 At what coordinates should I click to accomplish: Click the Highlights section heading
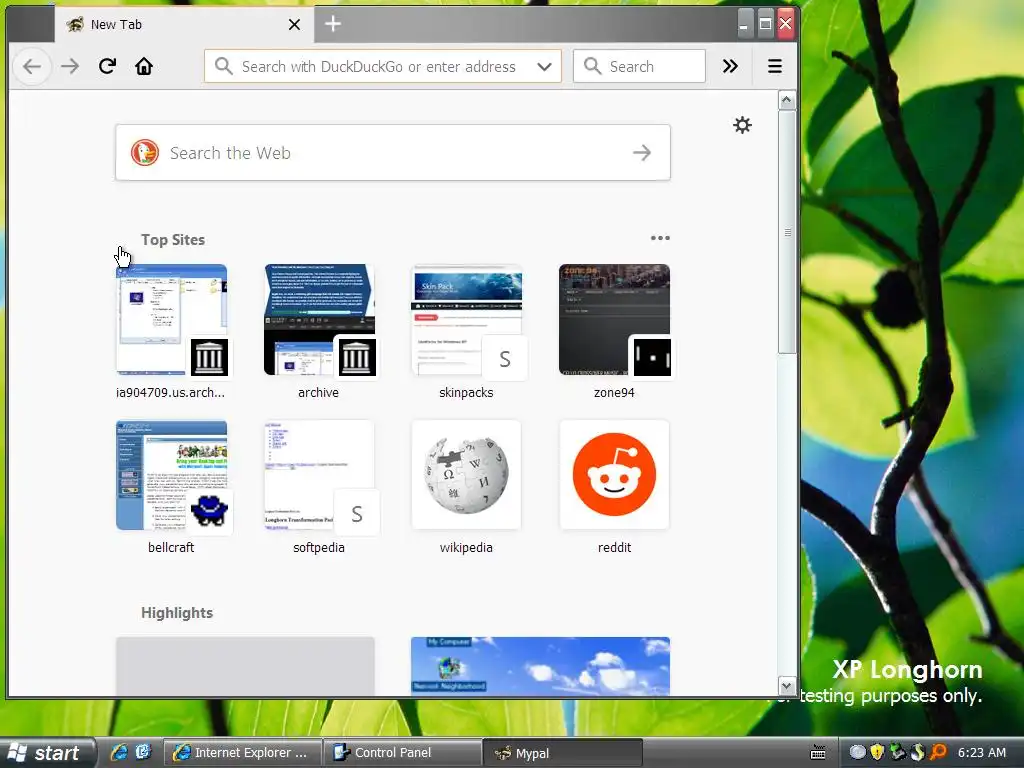click(x=177, y=613)
